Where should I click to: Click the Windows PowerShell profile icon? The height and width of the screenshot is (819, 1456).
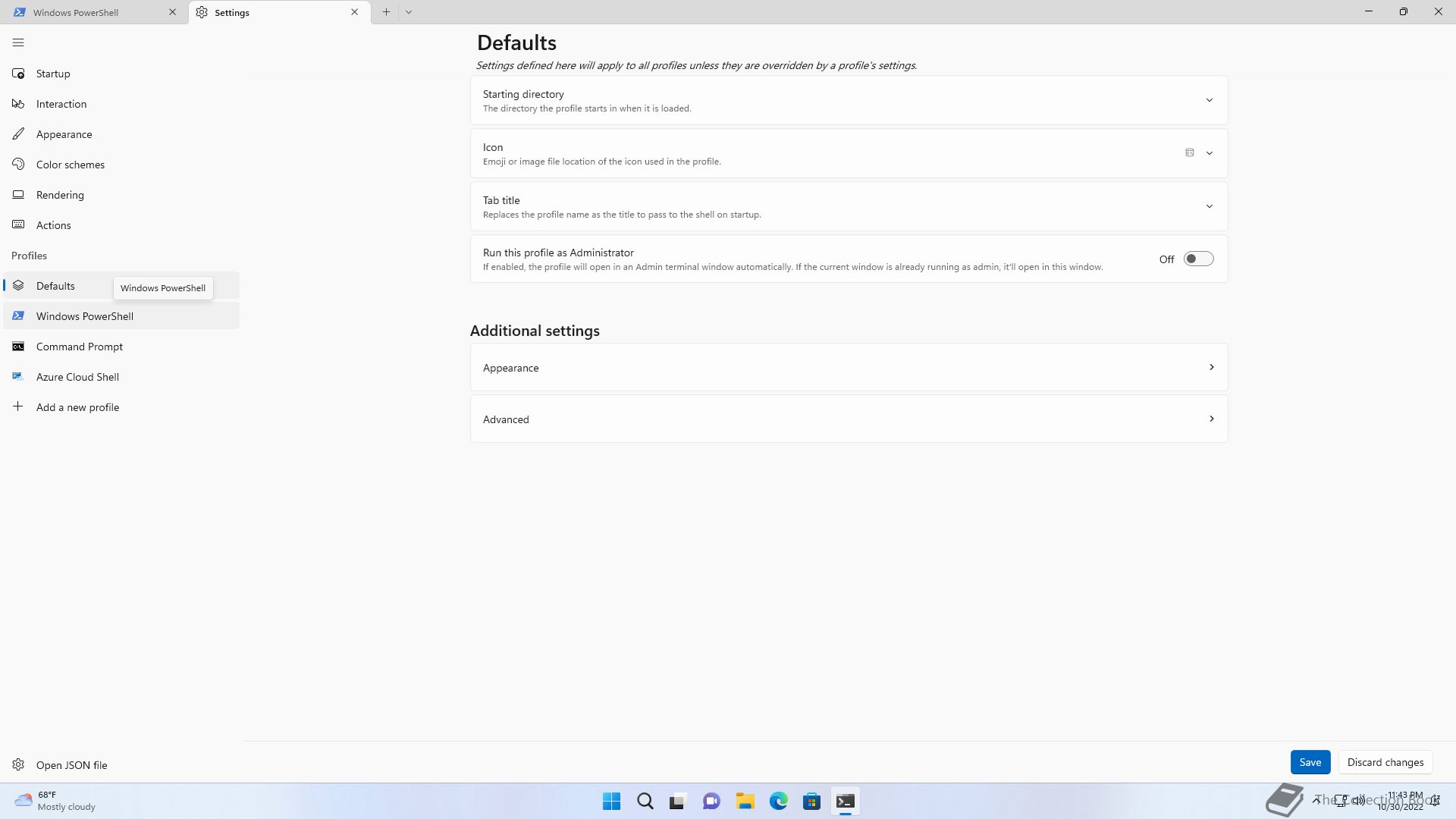pos(18,316)
